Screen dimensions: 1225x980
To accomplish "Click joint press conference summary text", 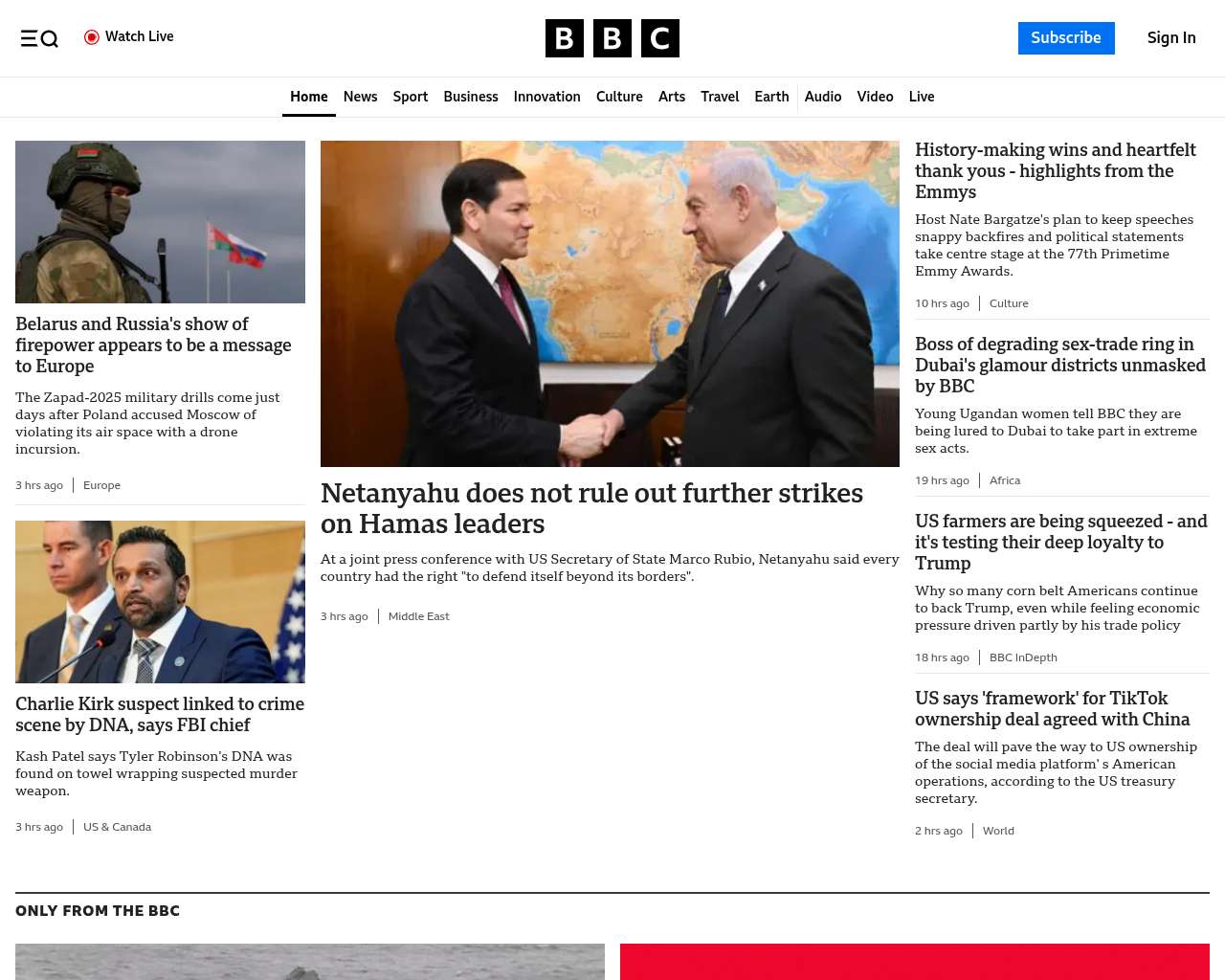I will (610, 568).
